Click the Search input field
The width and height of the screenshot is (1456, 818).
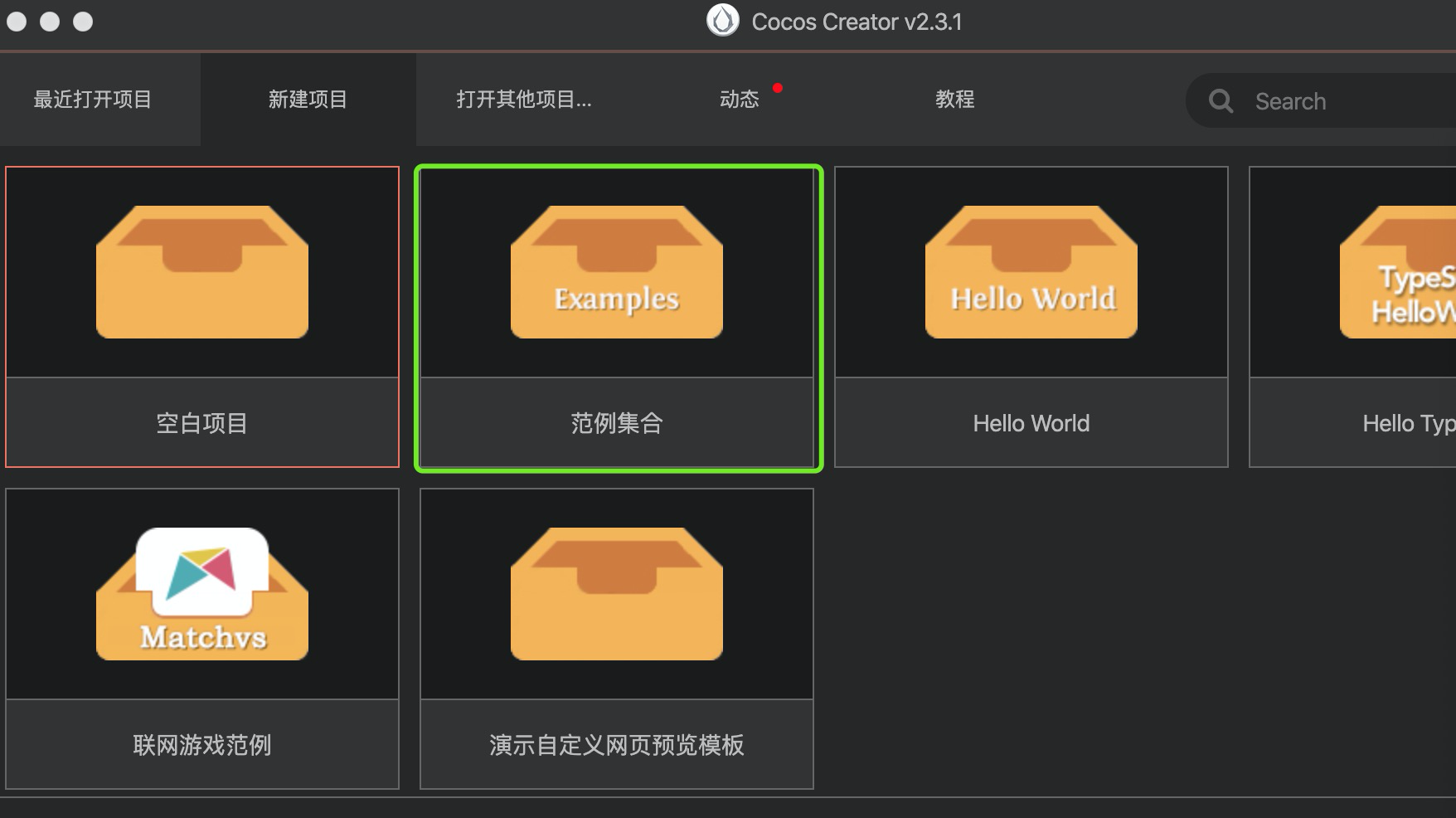[x=1322, y=101]
